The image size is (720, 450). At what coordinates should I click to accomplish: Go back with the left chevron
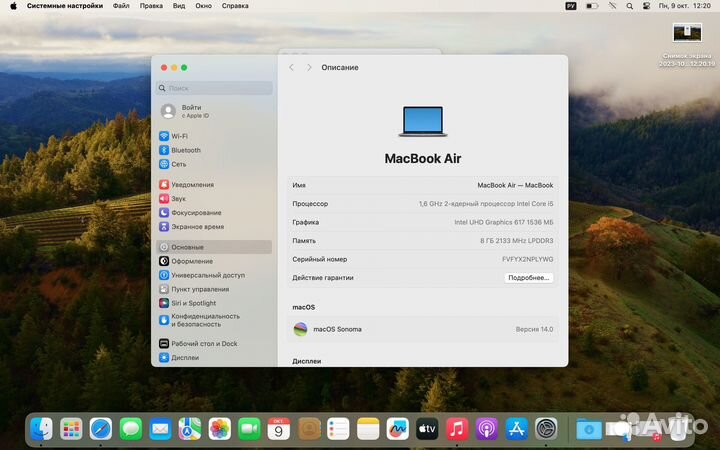292,68
